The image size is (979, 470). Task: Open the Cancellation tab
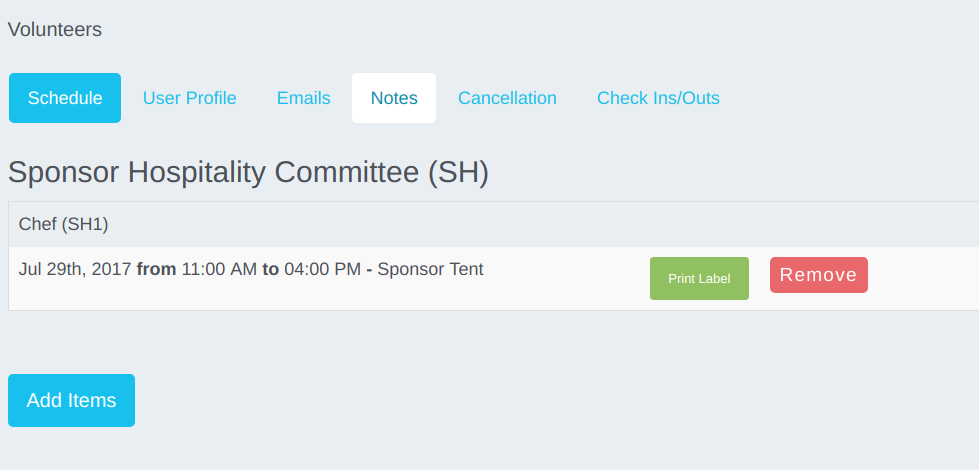[507, 98]
